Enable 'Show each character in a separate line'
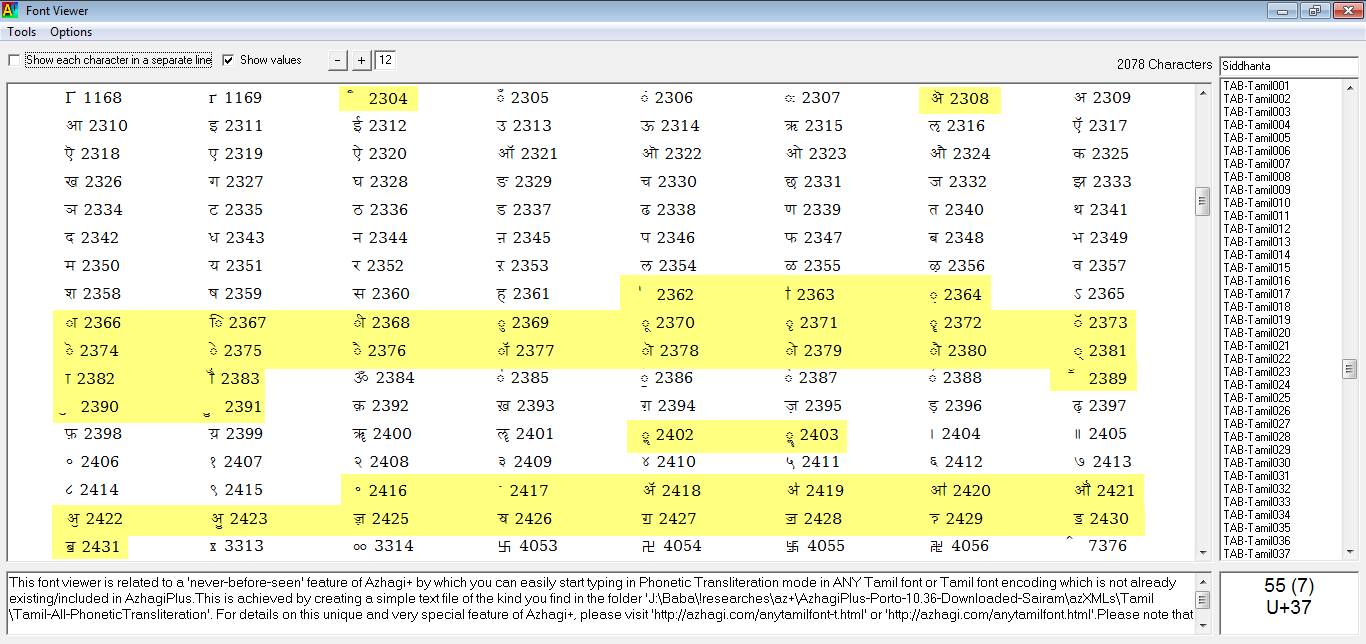Image resolution: width=1366 pixels, height=644 pixels. pos(14,60)
